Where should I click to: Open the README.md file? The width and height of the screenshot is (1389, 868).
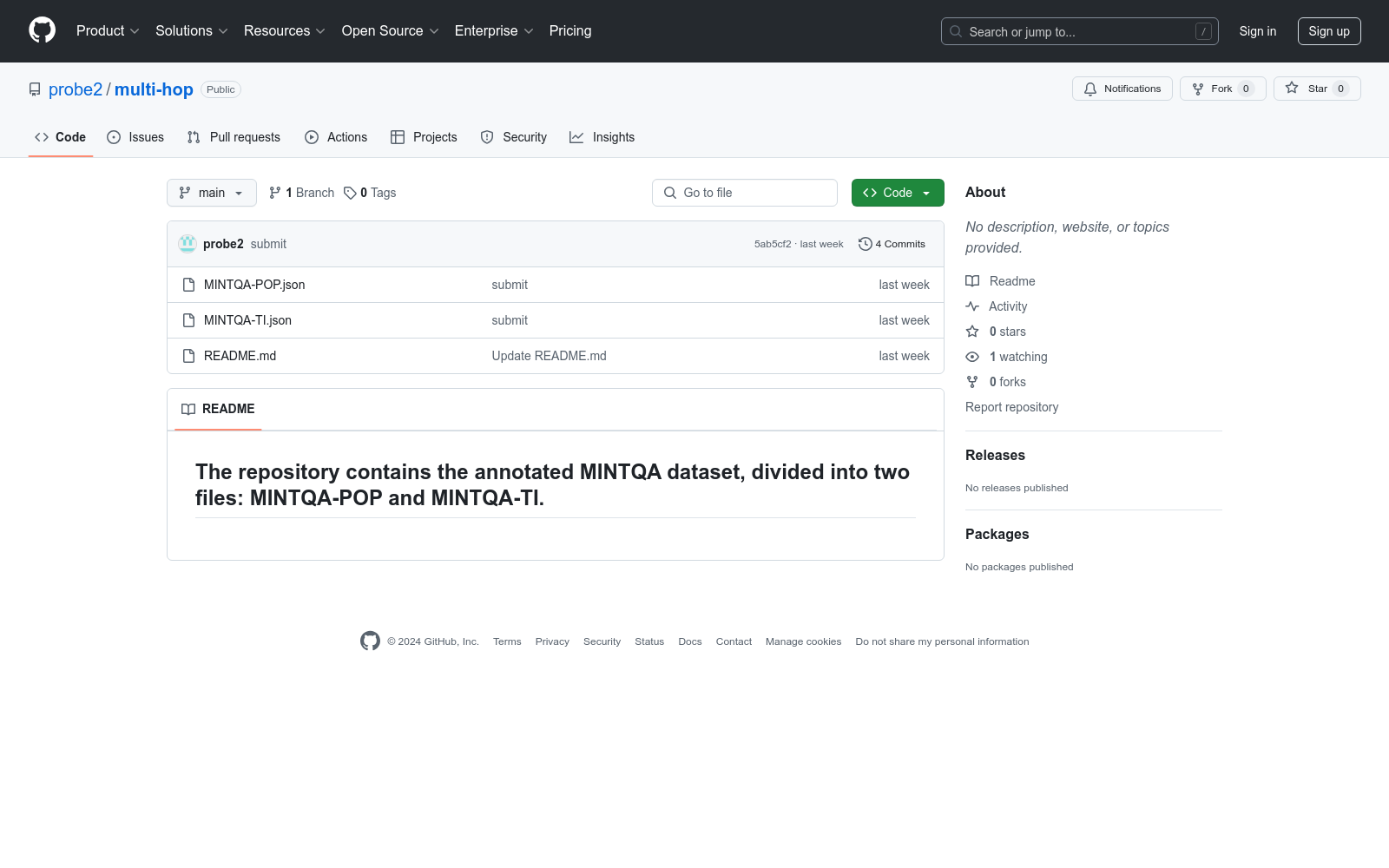pyautogui.click(x=240, y=356)
